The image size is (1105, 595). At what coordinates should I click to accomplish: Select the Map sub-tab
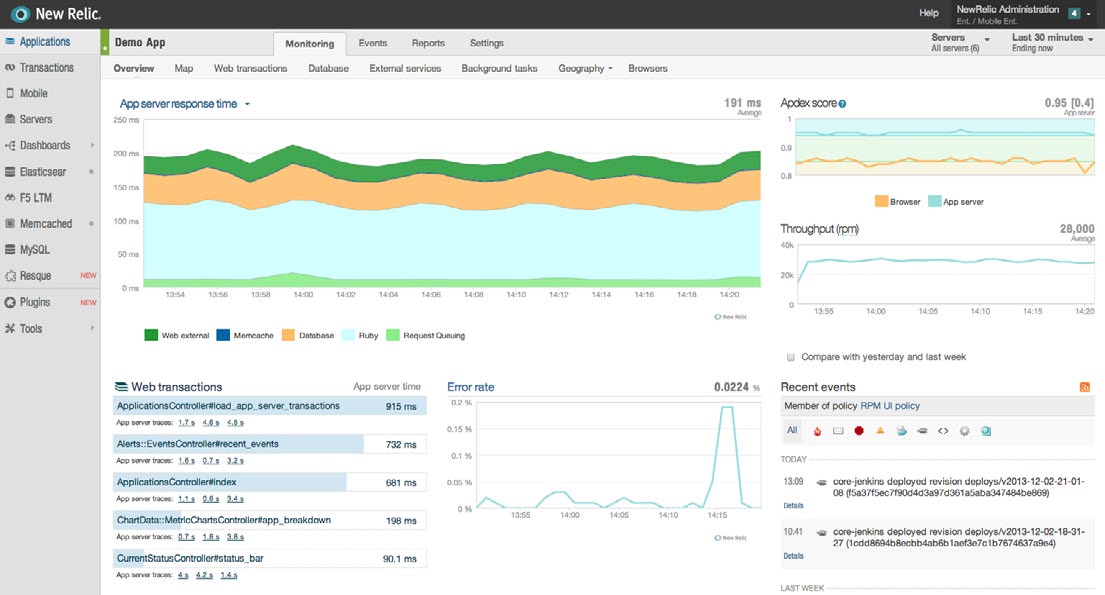pyautogui.click(x=184, y=68)
